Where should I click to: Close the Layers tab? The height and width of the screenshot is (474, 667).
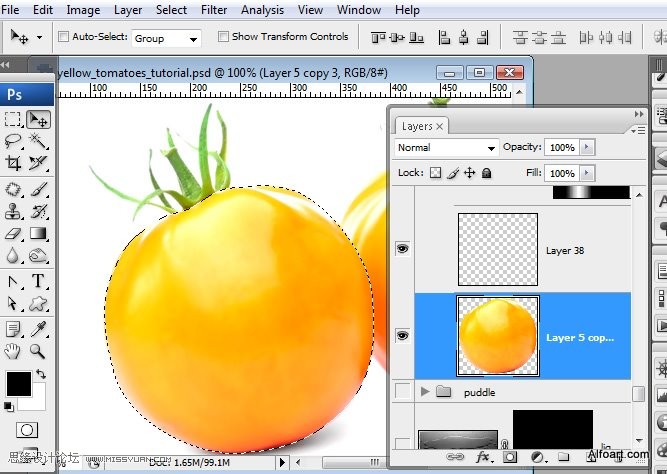(x=440, y=126)
